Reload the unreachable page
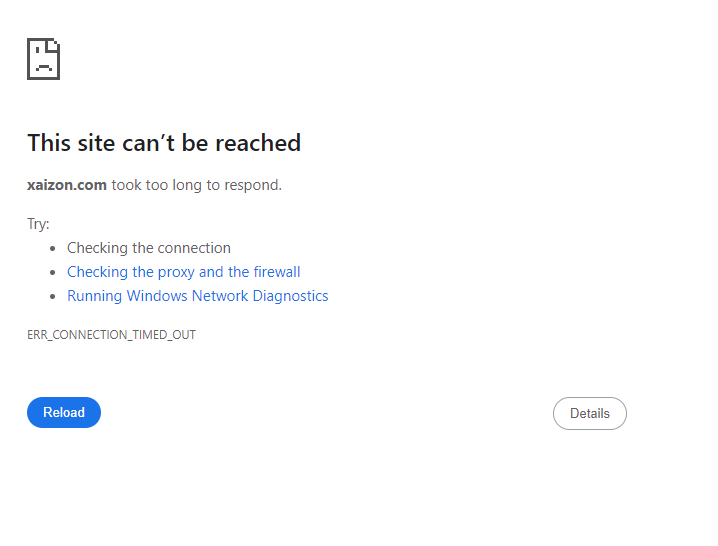The height and width of the screenshot is (546, 718). point(64,412)
